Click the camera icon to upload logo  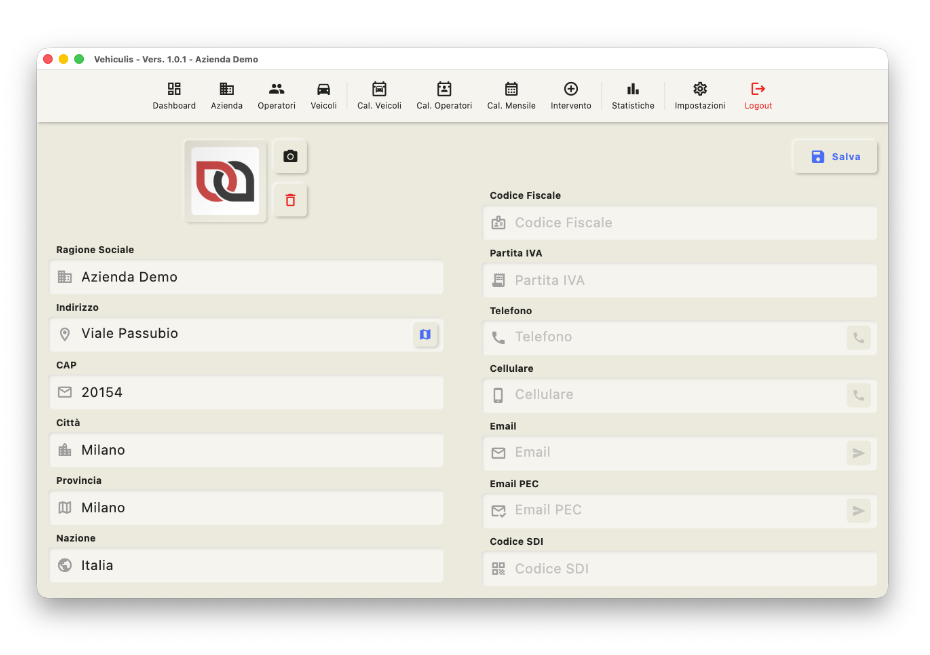click(x=290, y=156)
